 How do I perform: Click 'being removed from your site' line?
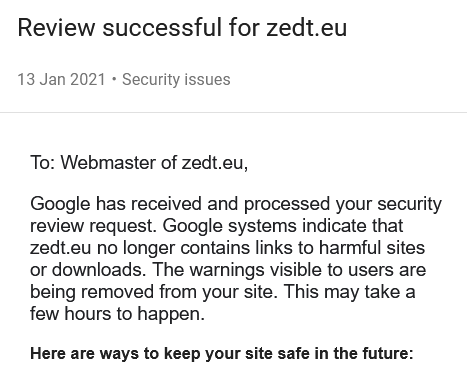pyautogui.click(x=153, y=292)
